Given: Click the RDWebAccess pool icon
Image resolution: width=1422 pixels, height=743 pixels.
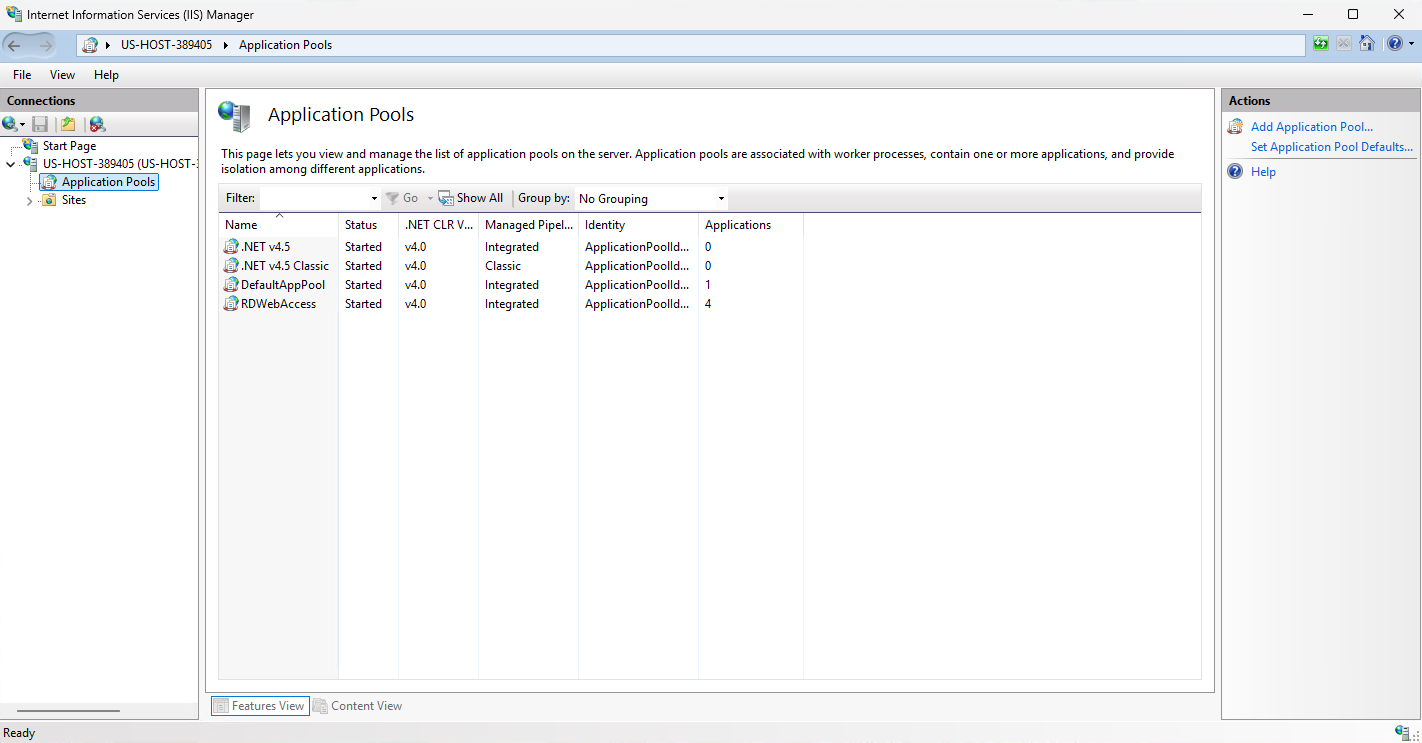Looking at the screenshot, I should point(231,304).
